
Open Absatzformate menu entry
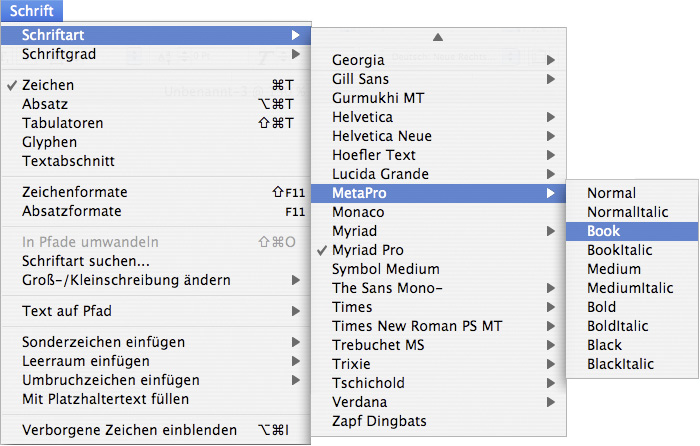156,211
